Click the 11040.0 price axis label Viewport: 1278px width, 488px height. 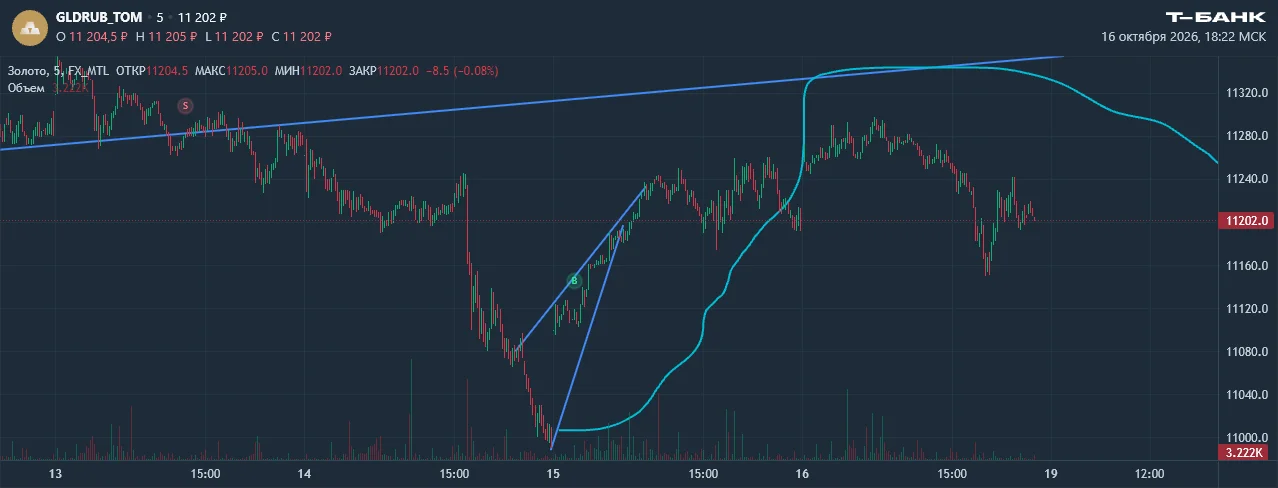[x=1248, y=395]
